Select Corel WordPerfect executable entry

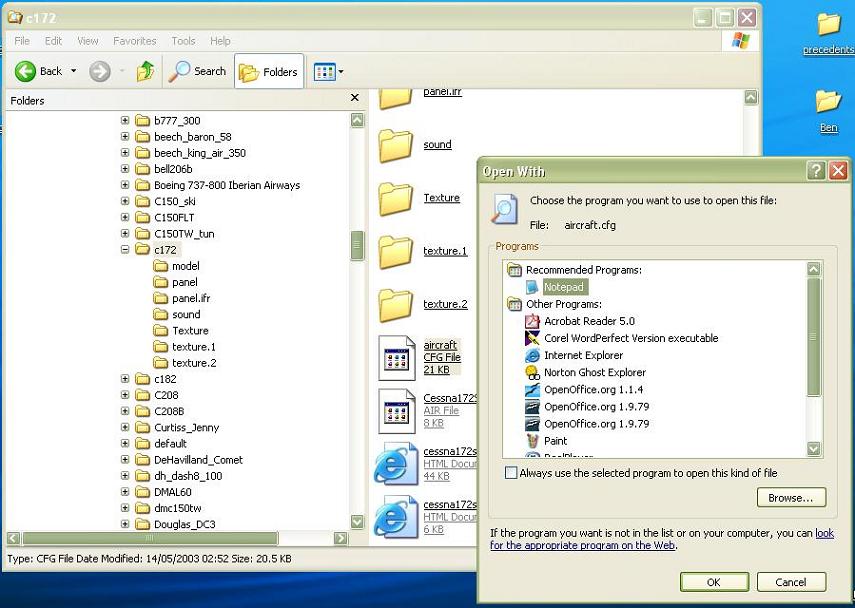point(630,338)
